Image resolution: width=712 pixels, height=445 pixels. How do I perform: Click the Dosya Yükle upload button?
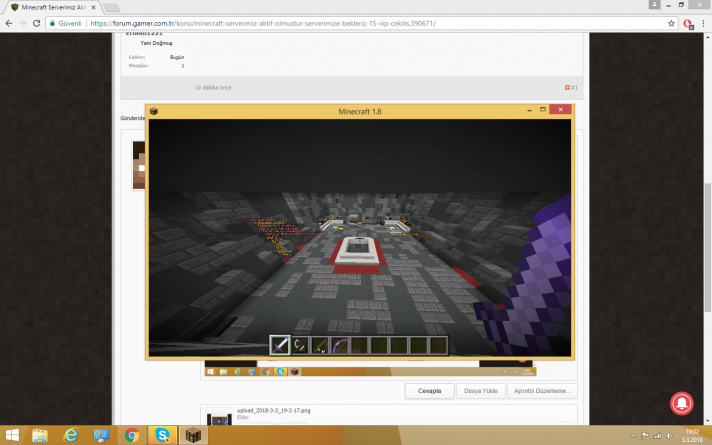480,391
